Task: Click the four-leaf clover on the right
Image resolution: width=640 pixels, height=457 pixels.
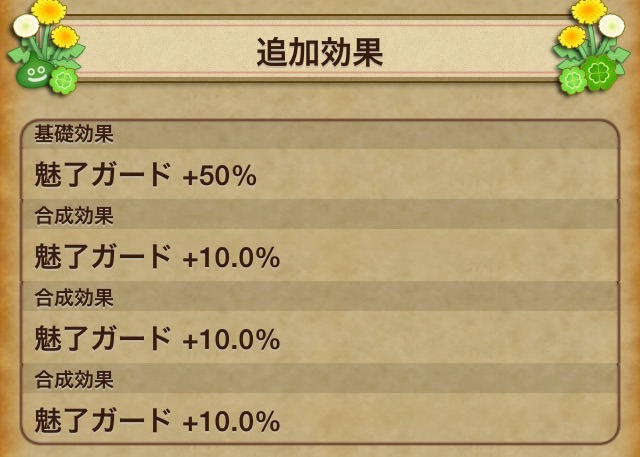Action: click(598, 73)
